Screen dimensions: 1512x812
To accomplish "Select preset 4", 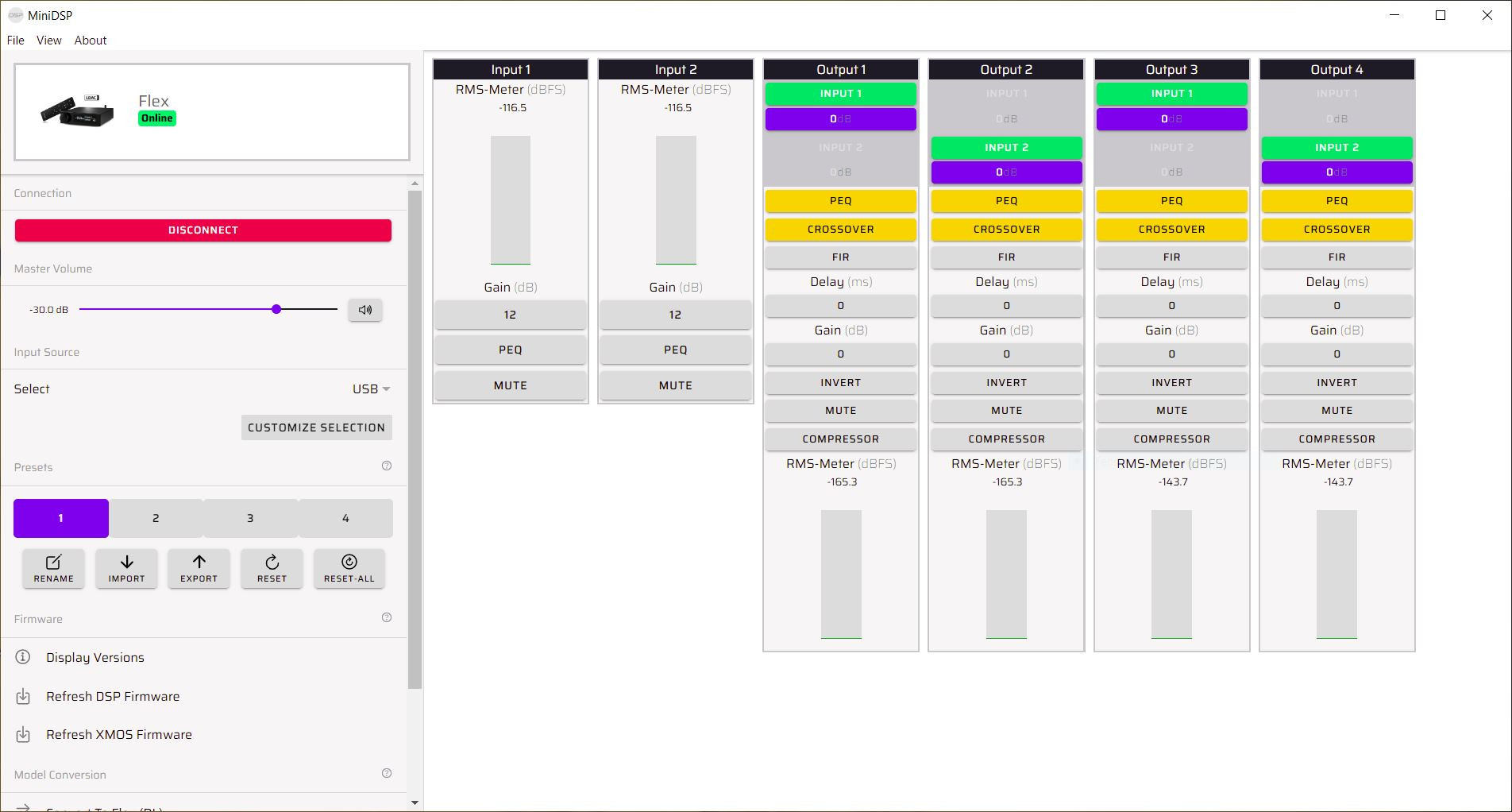I will point(345,518).
